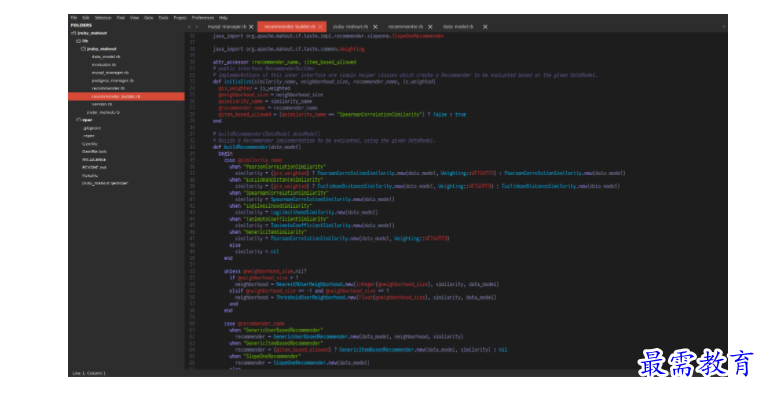Switch to the data_model.rb tab
This screenshot has width=762, height=395.
[458, 27]
